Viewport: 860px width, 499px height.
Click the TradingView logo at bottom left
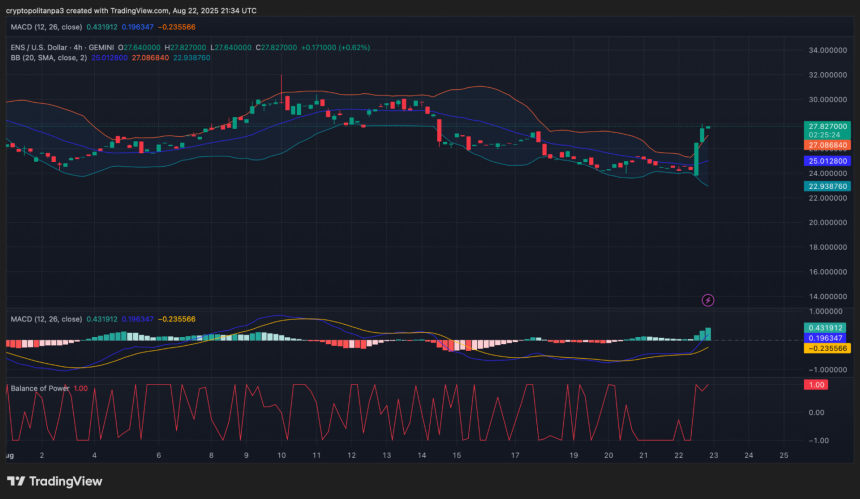55,481
